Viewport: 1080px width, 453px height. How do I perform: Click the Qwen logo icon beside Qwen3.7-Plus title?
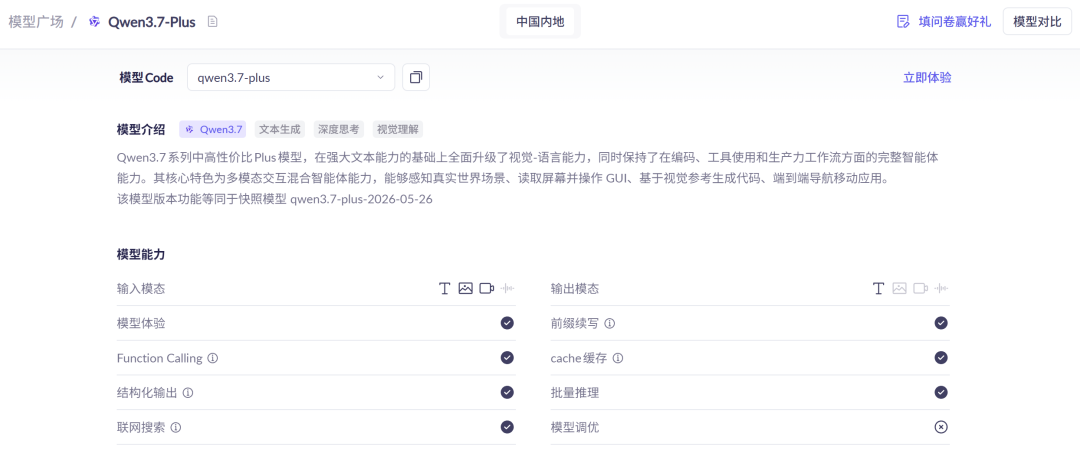coord(94,22)
